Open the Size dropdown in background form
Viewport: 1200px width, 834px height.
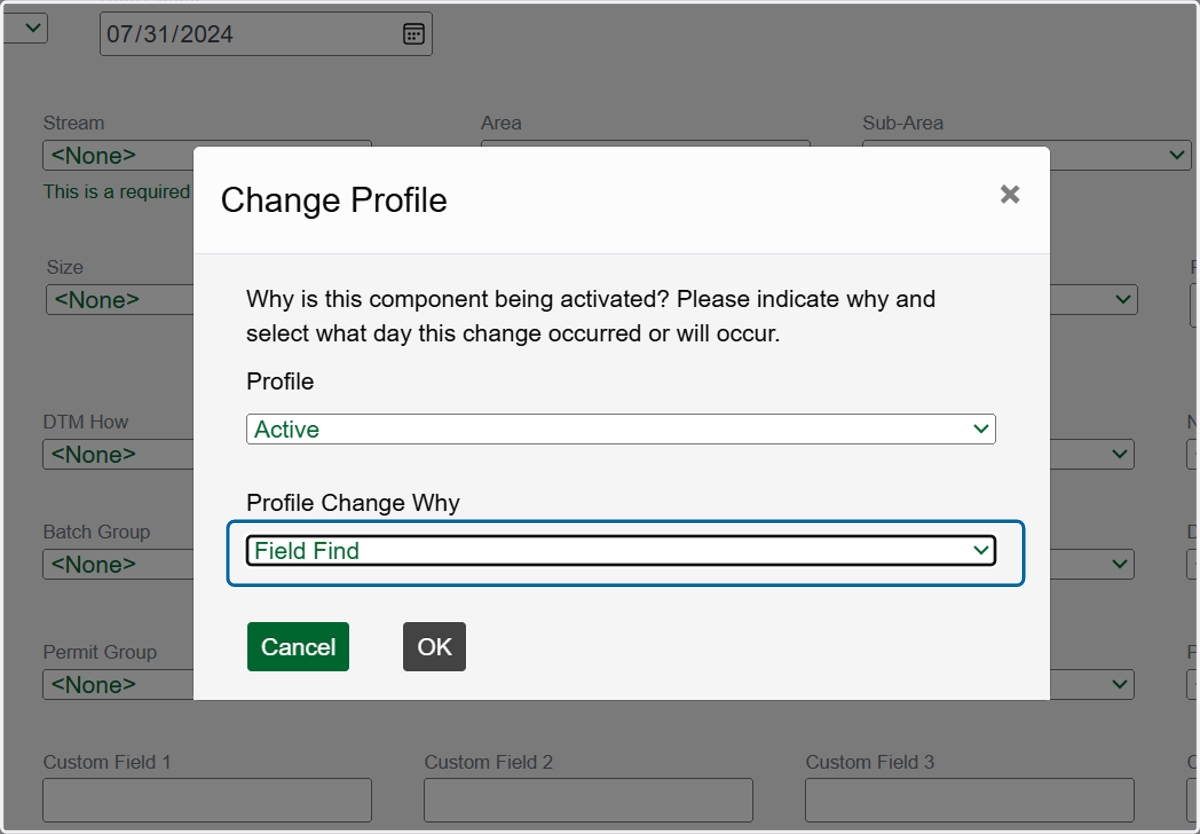click(120, 299)
